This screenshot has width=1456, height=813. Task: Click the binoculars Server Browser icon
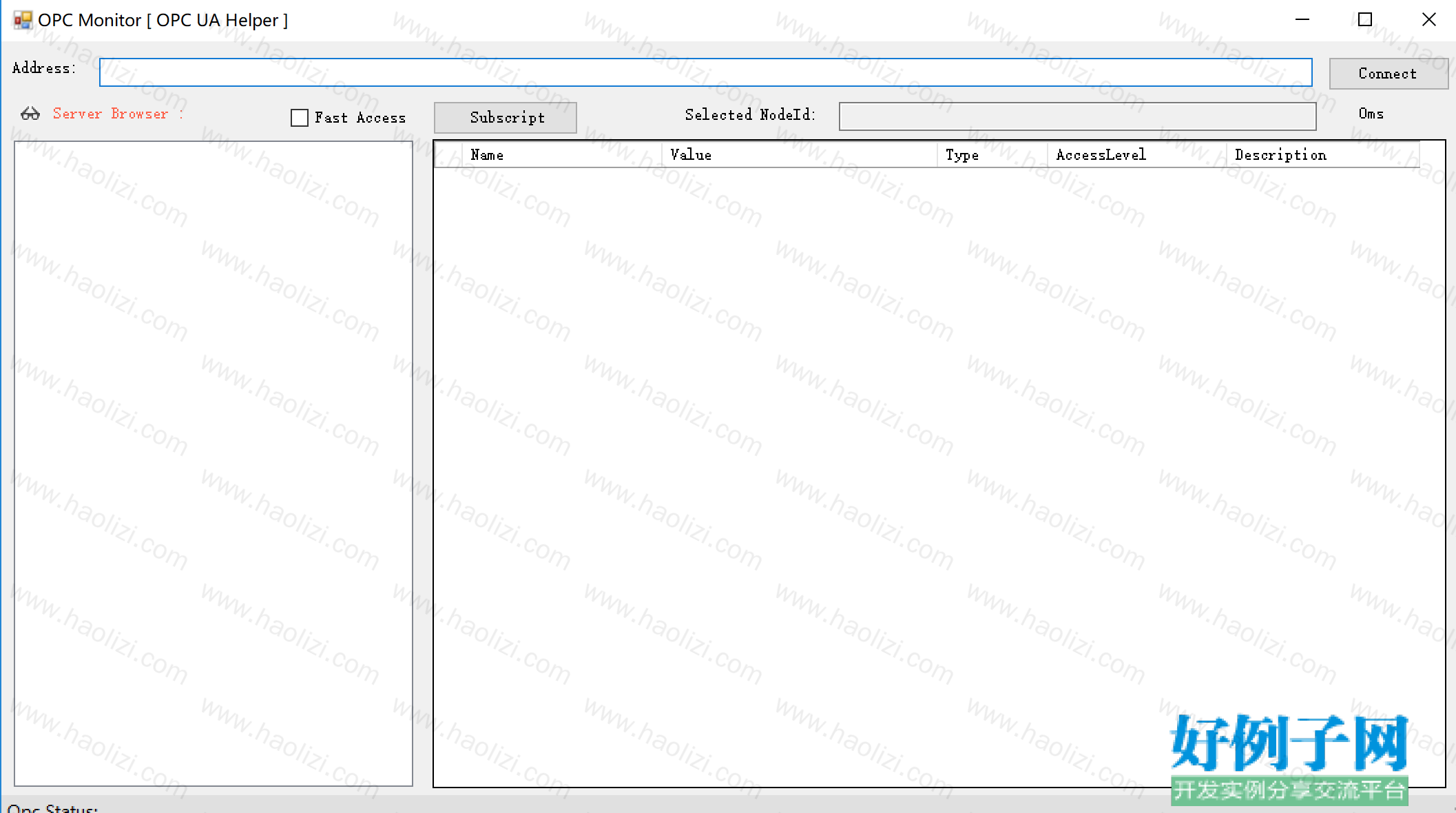pos(30,114)
